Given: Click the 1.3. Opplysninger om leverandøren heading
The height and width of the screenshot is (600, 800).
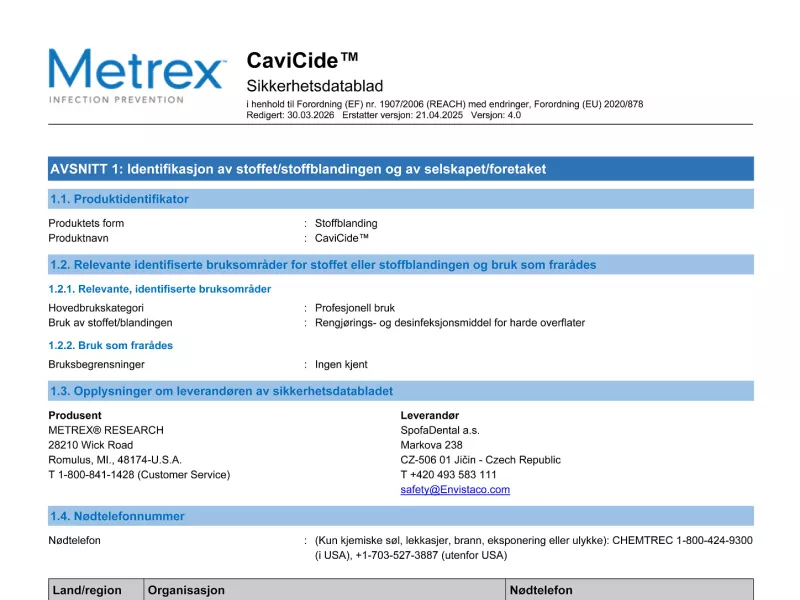Looking at the screenshot, I should click(x=401, y=391).
